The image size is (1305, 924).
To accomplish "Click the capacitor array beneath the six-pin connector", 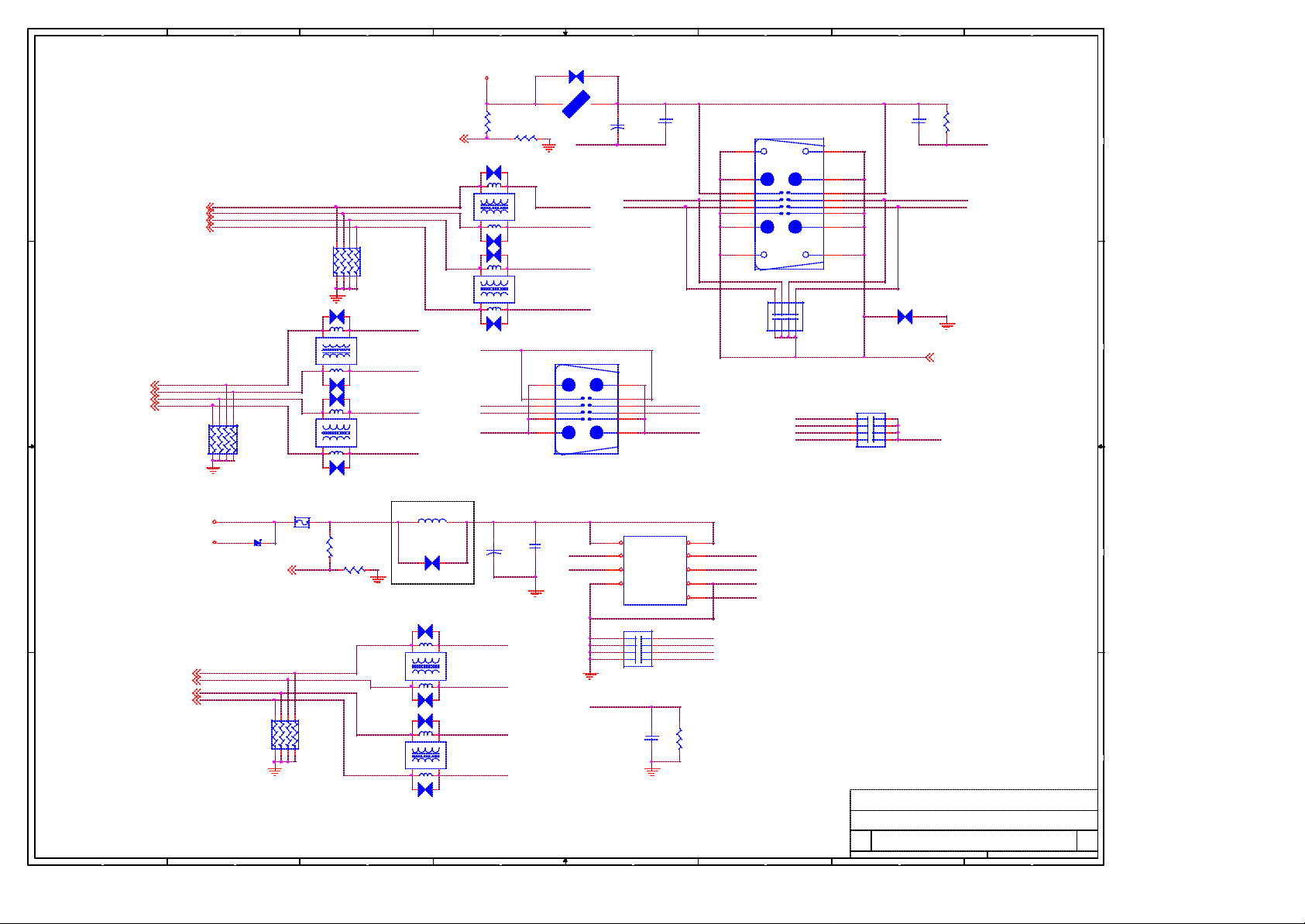I will tap(785, 317).
